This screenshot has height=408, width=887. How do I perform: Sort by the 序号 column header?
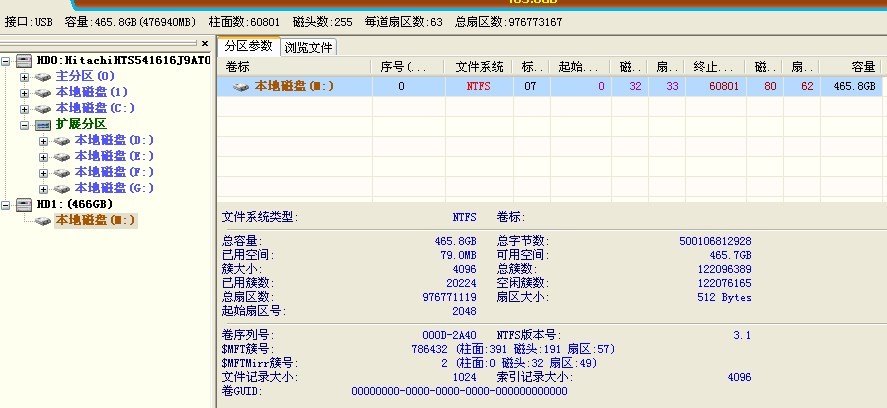point(407,67)
